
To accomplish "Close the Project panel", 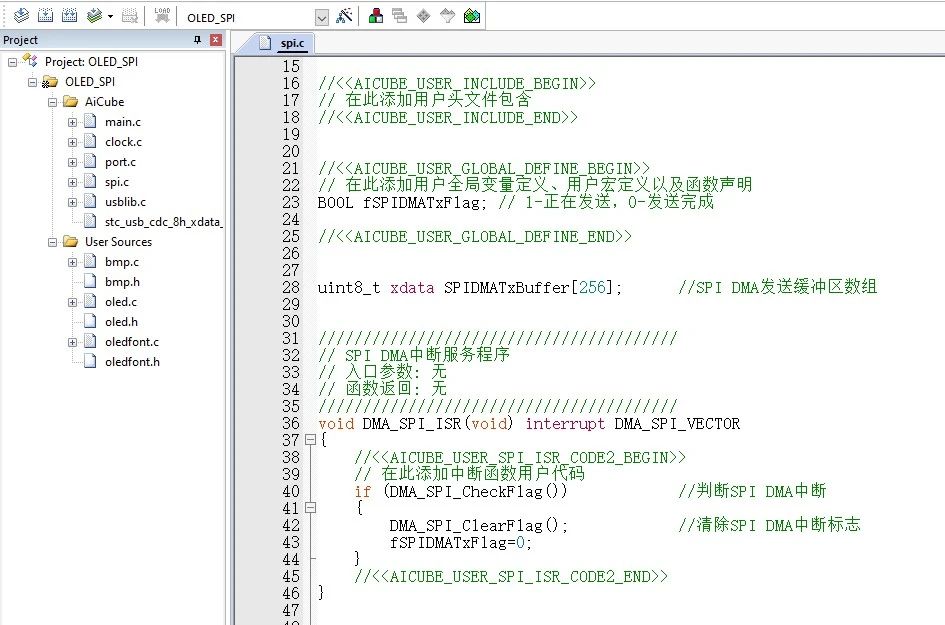I will (216, 40).
